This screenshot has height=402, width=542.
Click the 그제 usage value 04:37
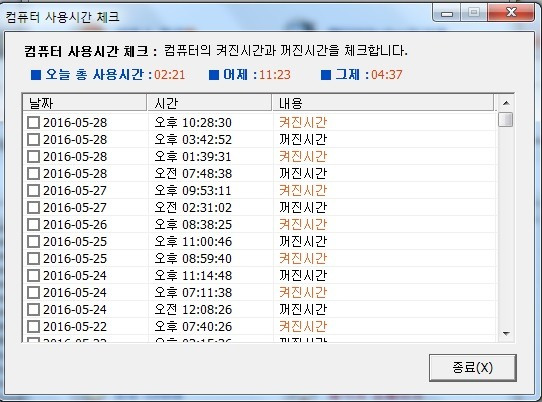387,75
